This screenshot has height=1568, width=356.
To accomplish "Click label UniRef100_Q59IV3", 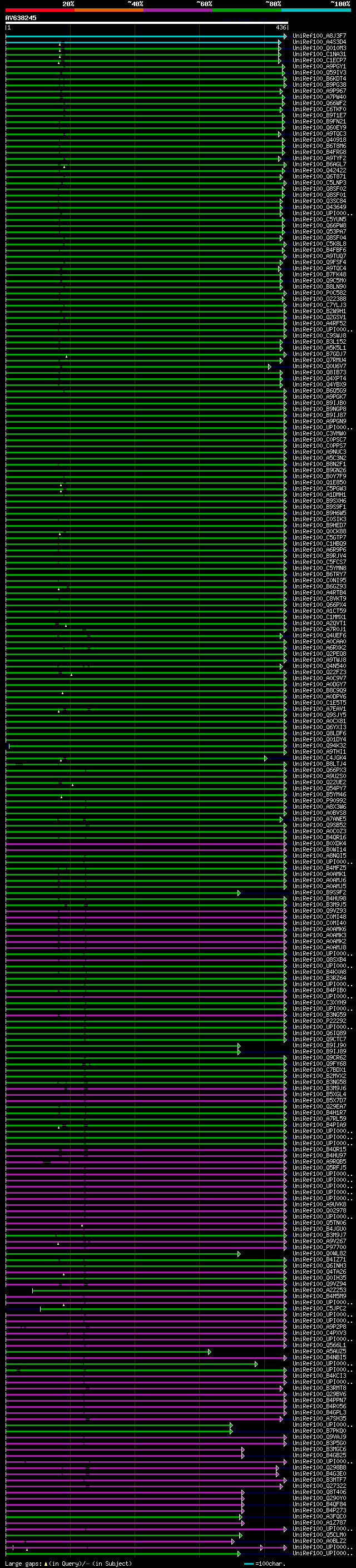I will pos(319,73).
